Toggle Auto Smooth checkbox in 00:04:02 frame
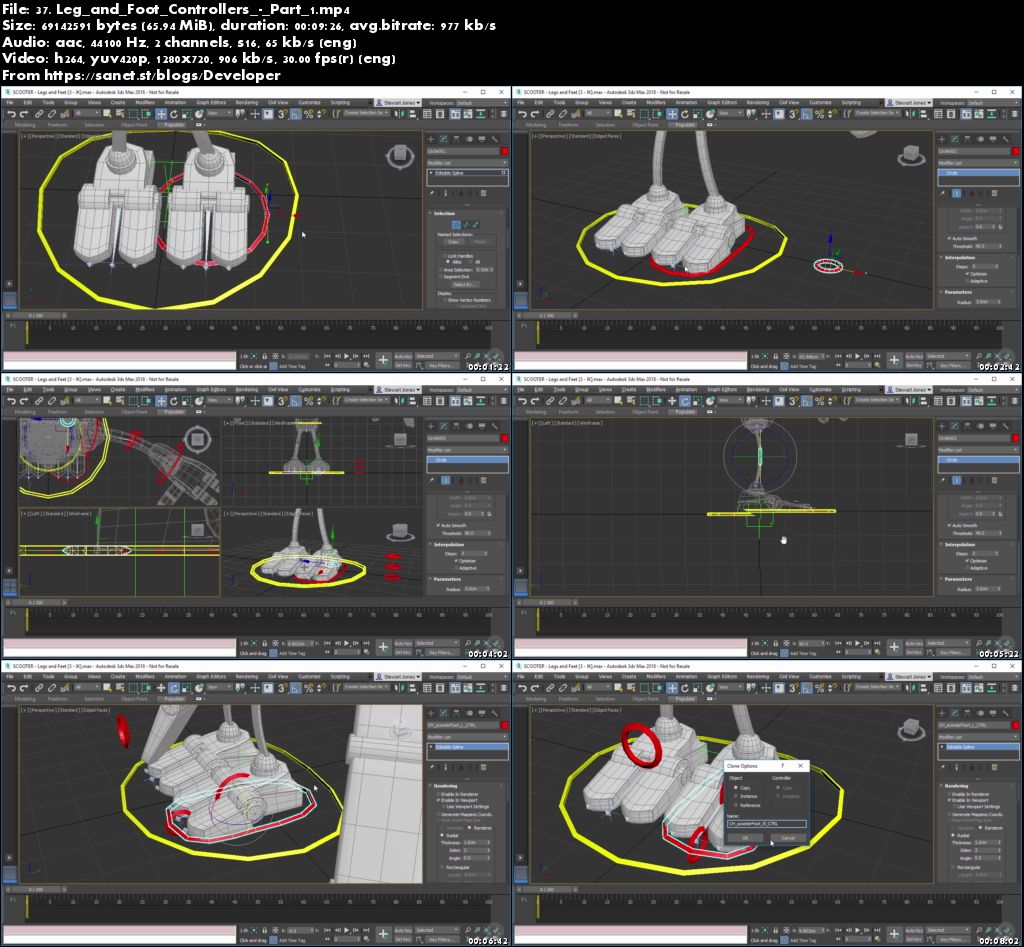Viewport: 1024px width, 947px height. pos(438,525)
